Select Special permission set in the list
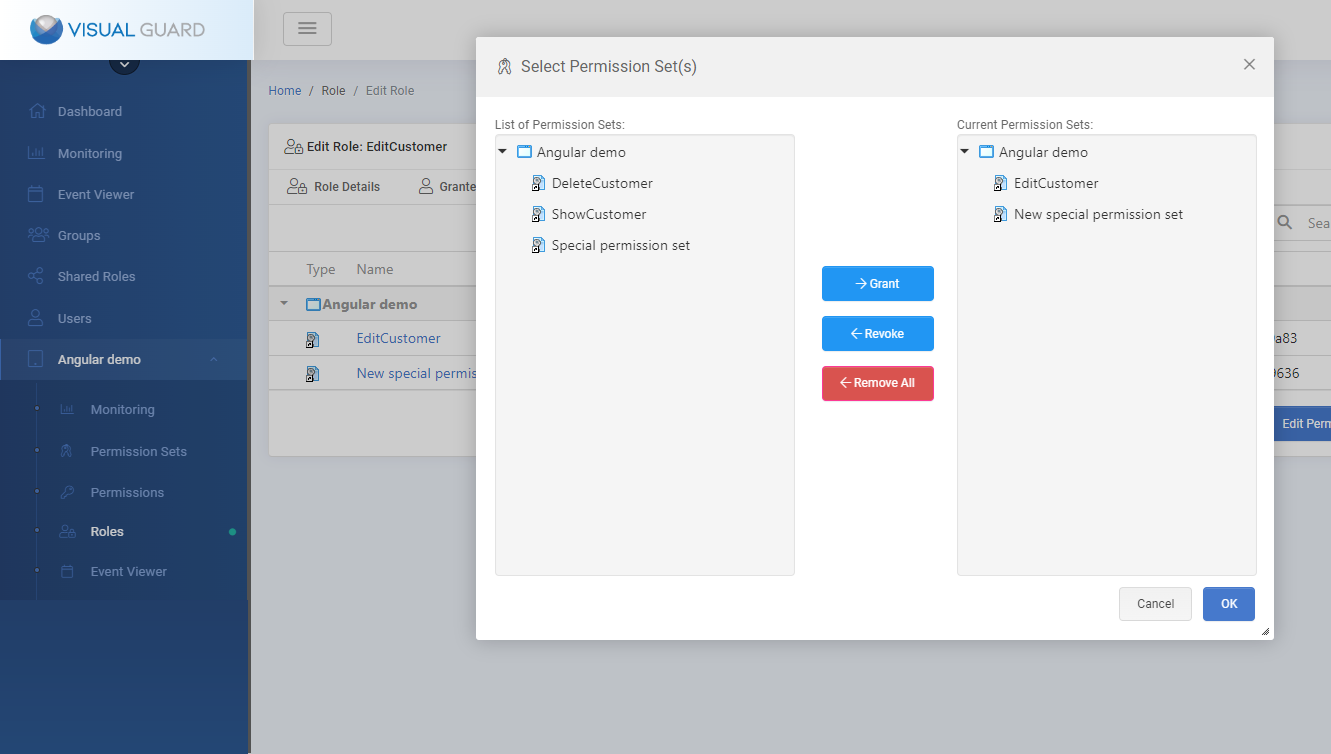 click(620, 246)
